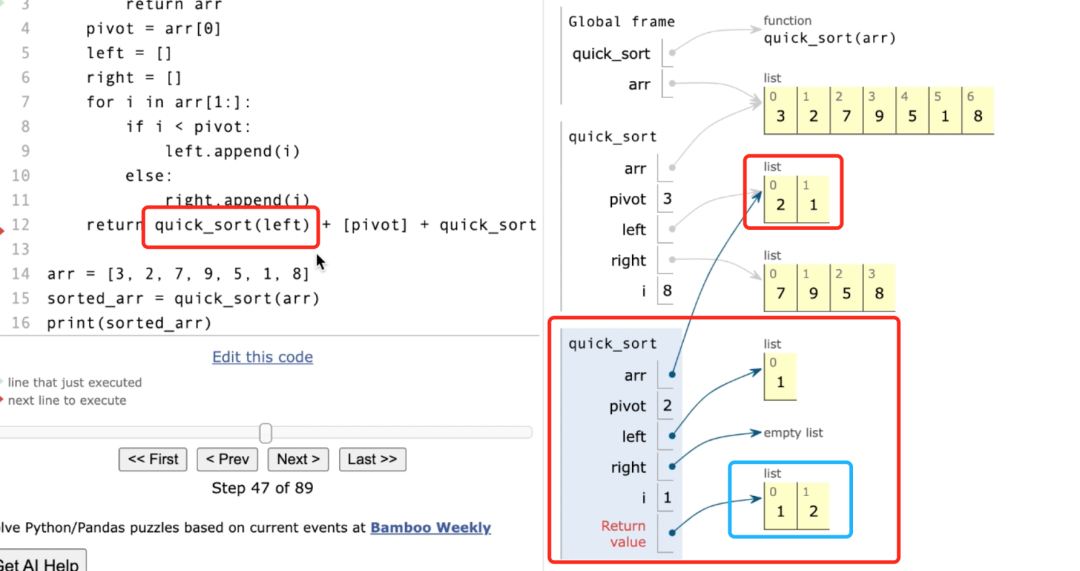This screenshot has width=1080, height=571.
Task: Click the single-element list containing 1
Action: tap(780, 376)
